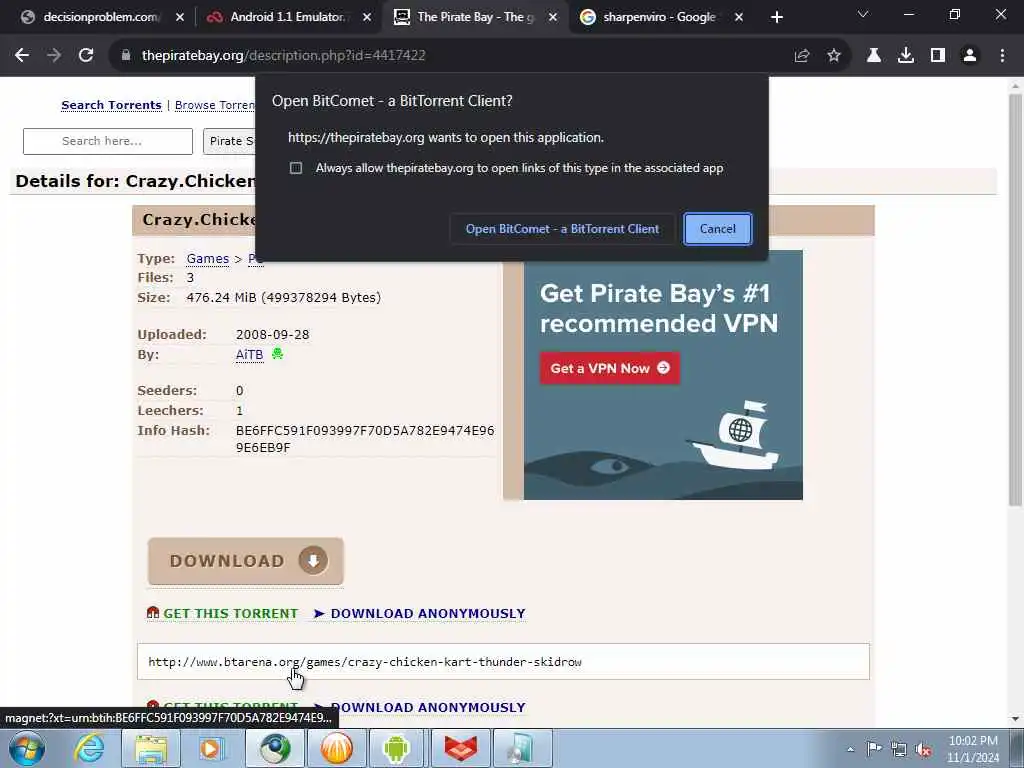Open the music file taskbar icon
The image size is (1024, 768).
pos(522,748)
